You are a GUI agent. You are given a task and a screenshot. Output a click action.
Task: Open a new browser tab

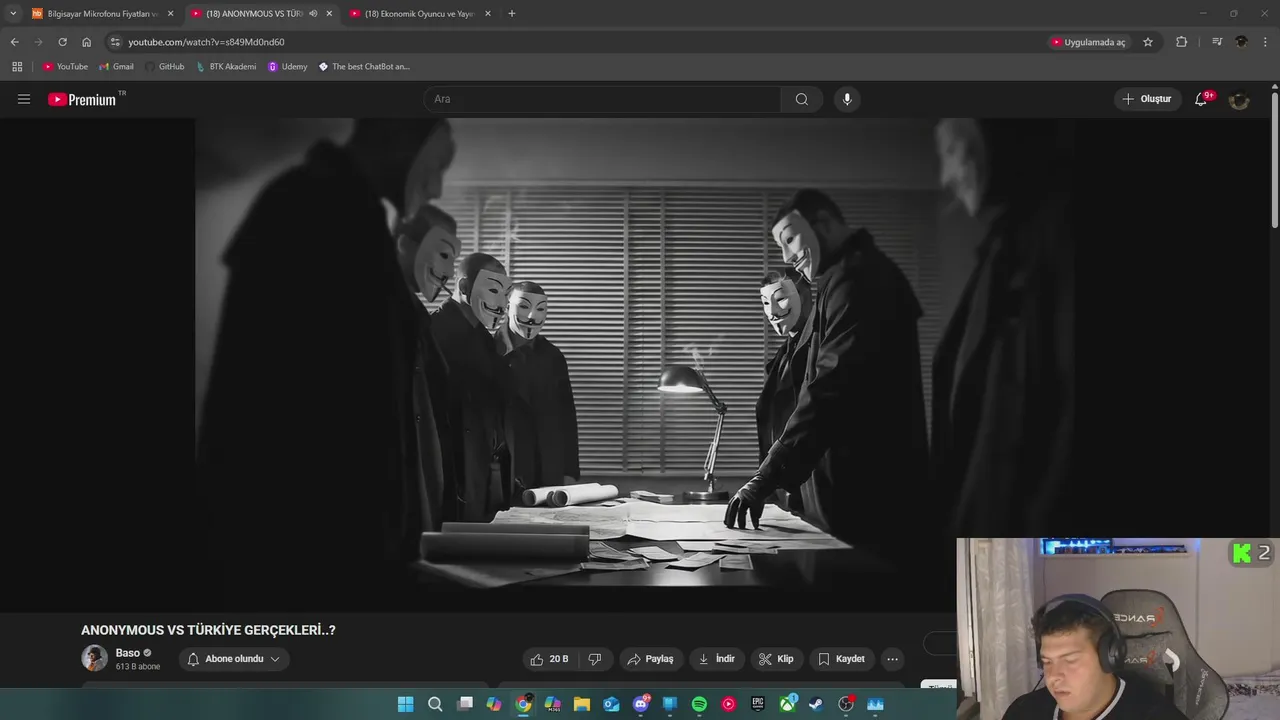[x=512, y=14]
